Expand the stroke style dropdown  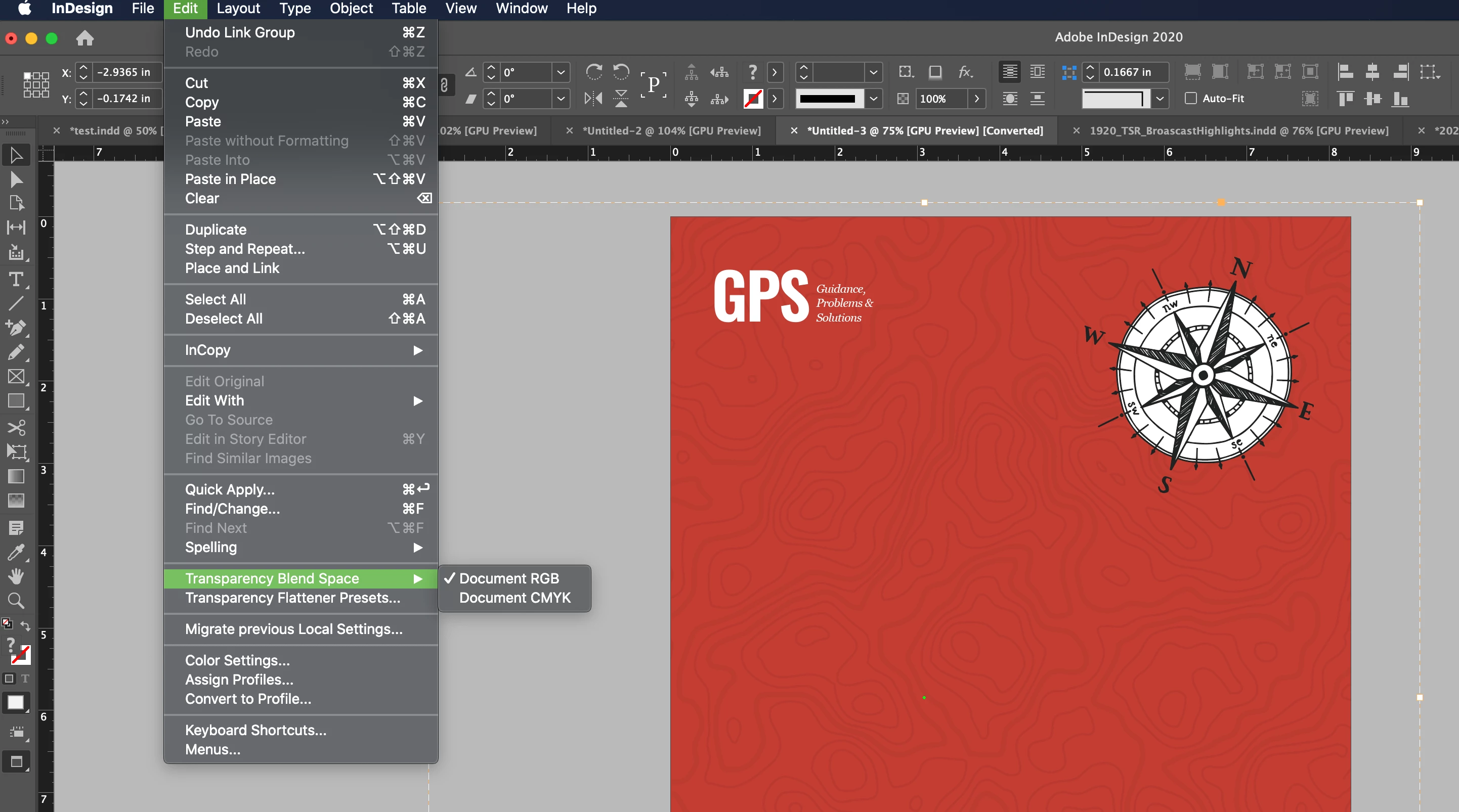click(x=873, y=99)
